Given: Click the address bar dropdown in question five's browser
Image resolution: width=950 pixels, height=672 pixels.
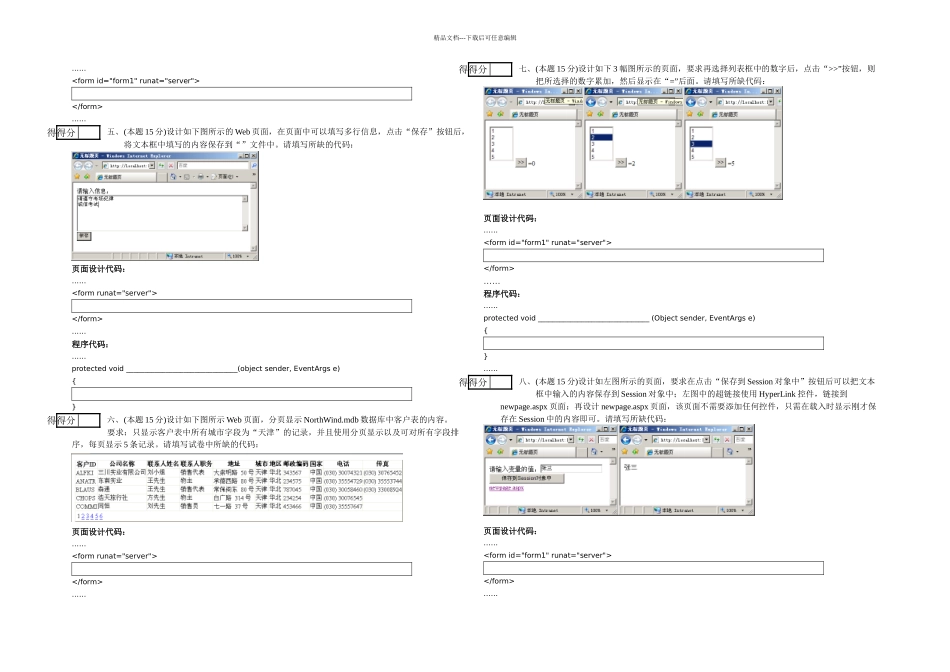Looking at the screenshot, I should pos(151,165).
